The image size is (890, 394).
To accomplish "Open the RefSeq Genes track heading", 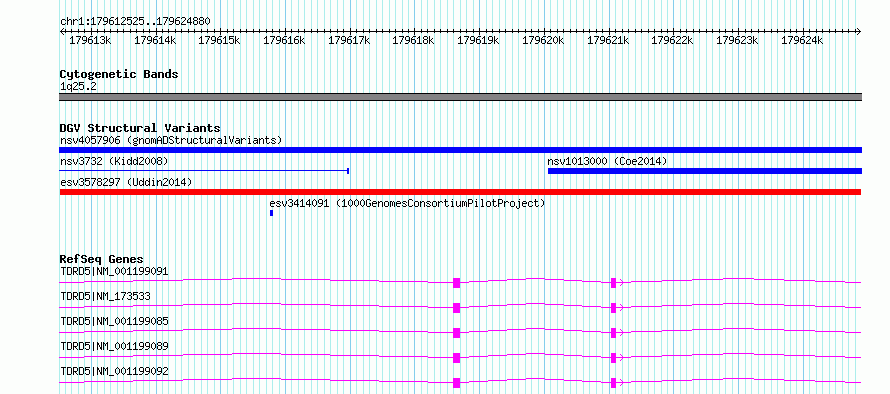I will (101, 259).
